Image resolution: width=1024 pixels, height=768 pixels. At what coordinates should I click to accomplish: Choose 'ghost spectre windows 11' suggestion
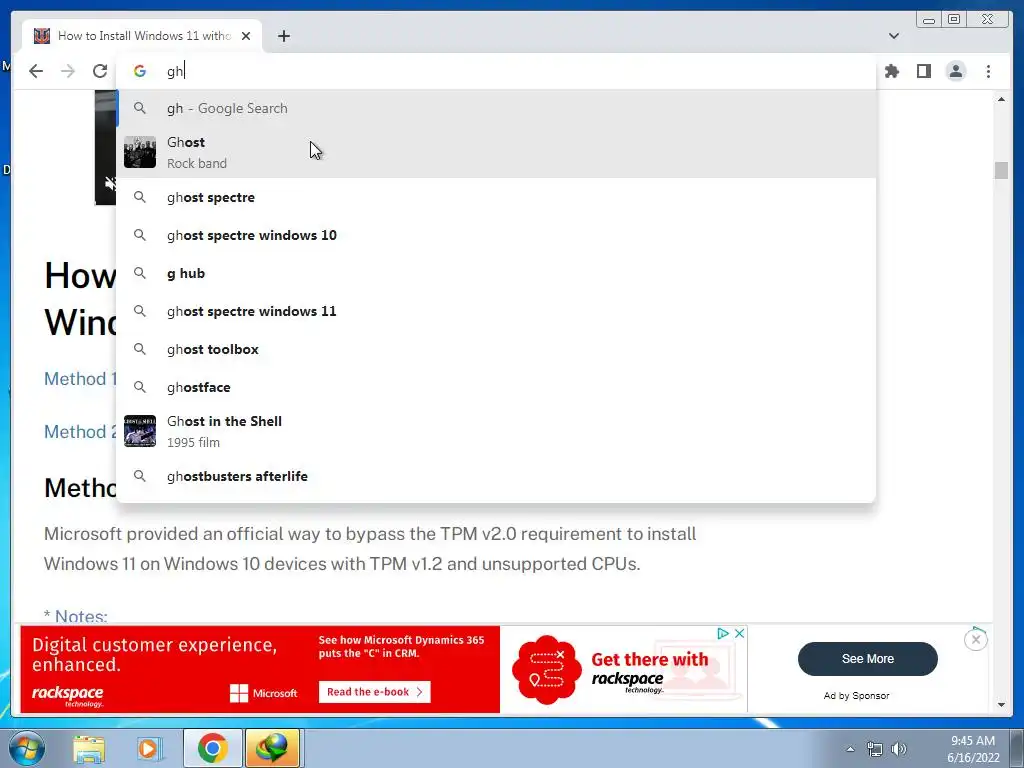point(496,311)
